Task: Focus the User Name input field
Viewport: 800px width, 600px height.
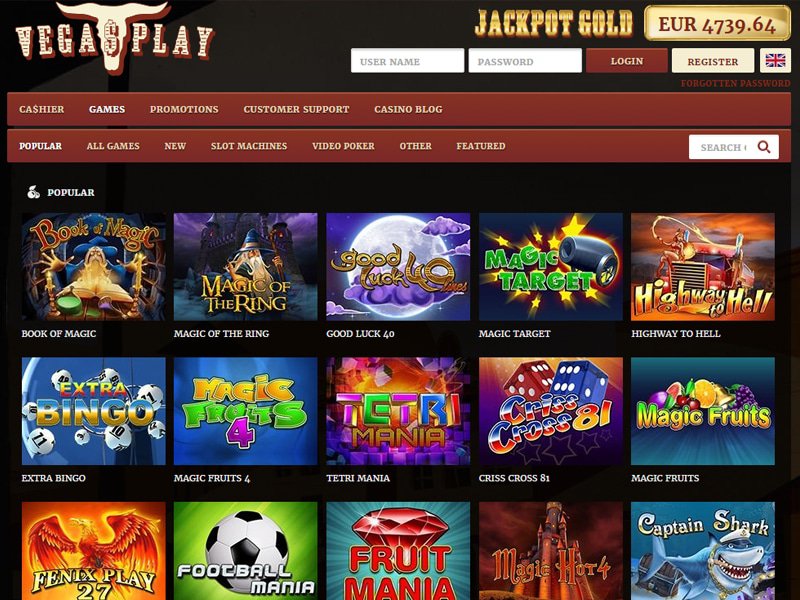Action: click(x=408, y=61)
